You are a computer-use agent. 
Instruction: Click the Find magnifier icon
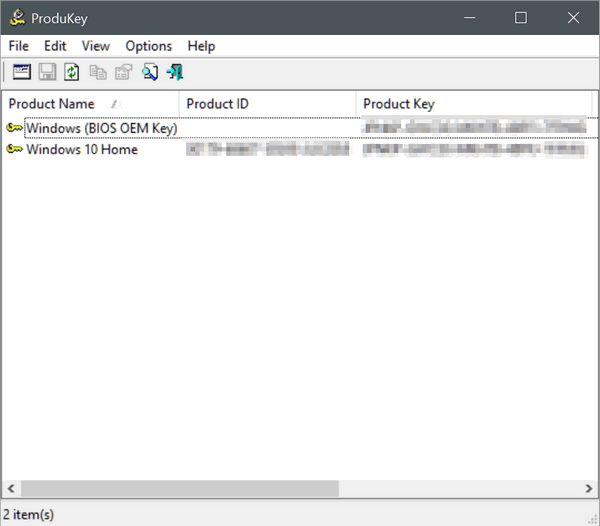(150, 72)
